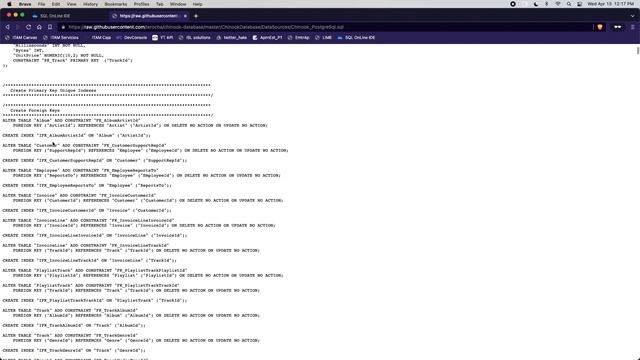
Task: Click the ALTER TABLE "Album" line
Action: coord(71,121)
